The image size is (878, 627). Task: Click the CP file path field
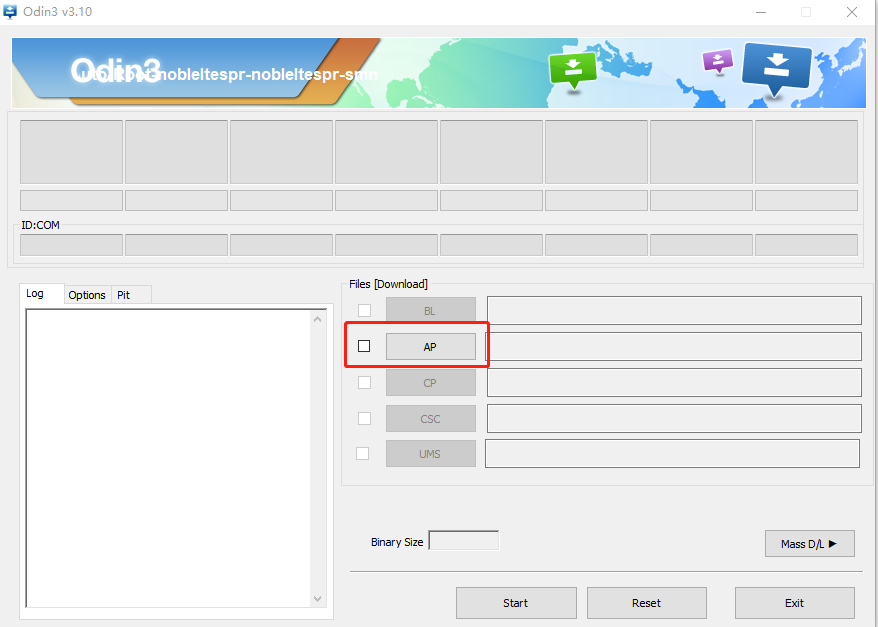pyautogui.click(x=674, y=382)
